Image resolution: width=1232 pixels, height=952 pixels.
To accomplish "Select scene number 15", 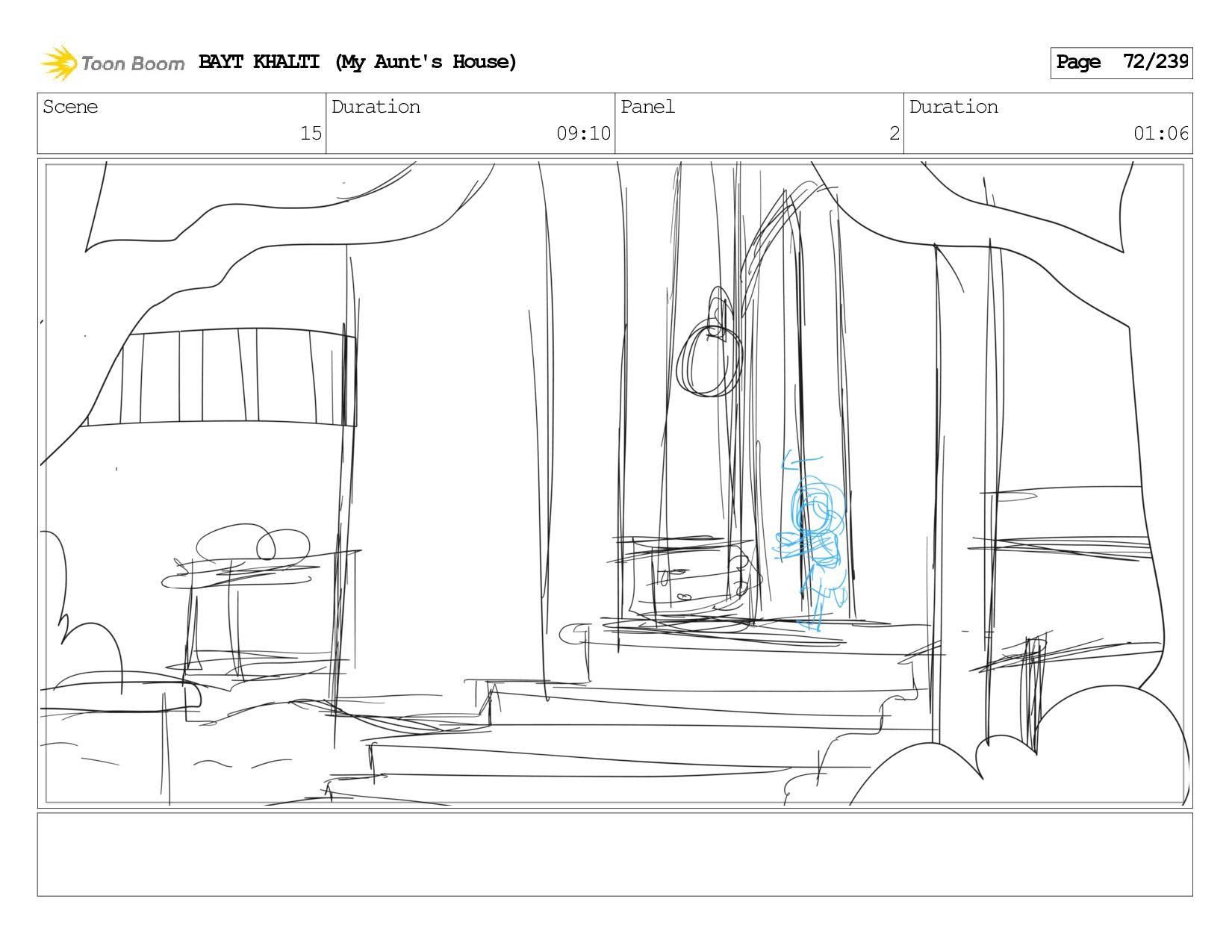I will pyautogui.click(x=311, y=134).
